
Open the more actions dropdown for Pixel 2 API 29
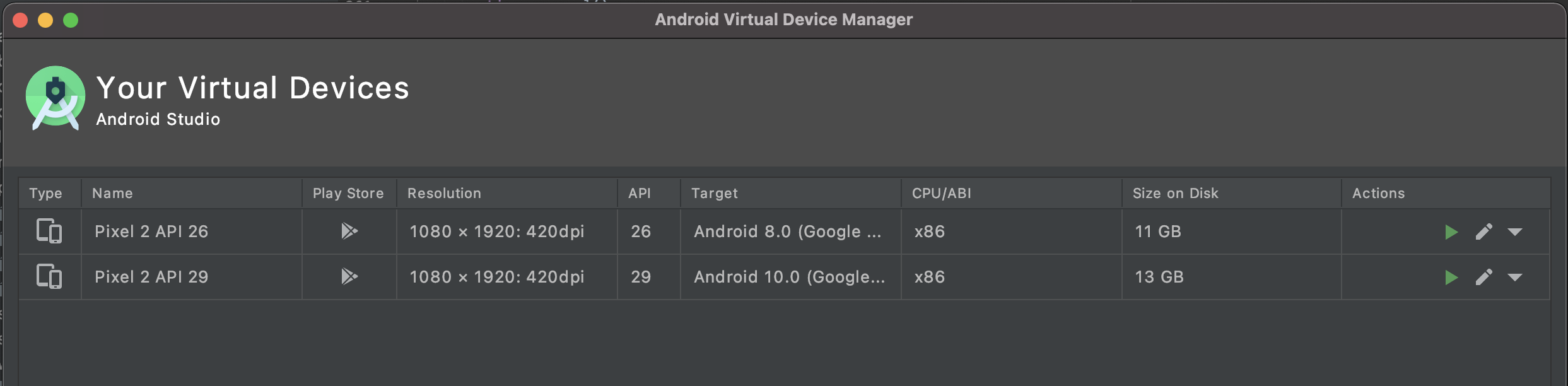tap(1514, 278)
